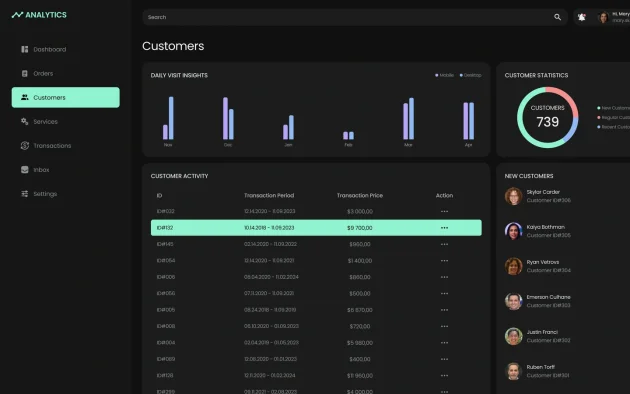Screen dimensions: 630x394
Task: Click the ID column header
Action: [159, 196]
